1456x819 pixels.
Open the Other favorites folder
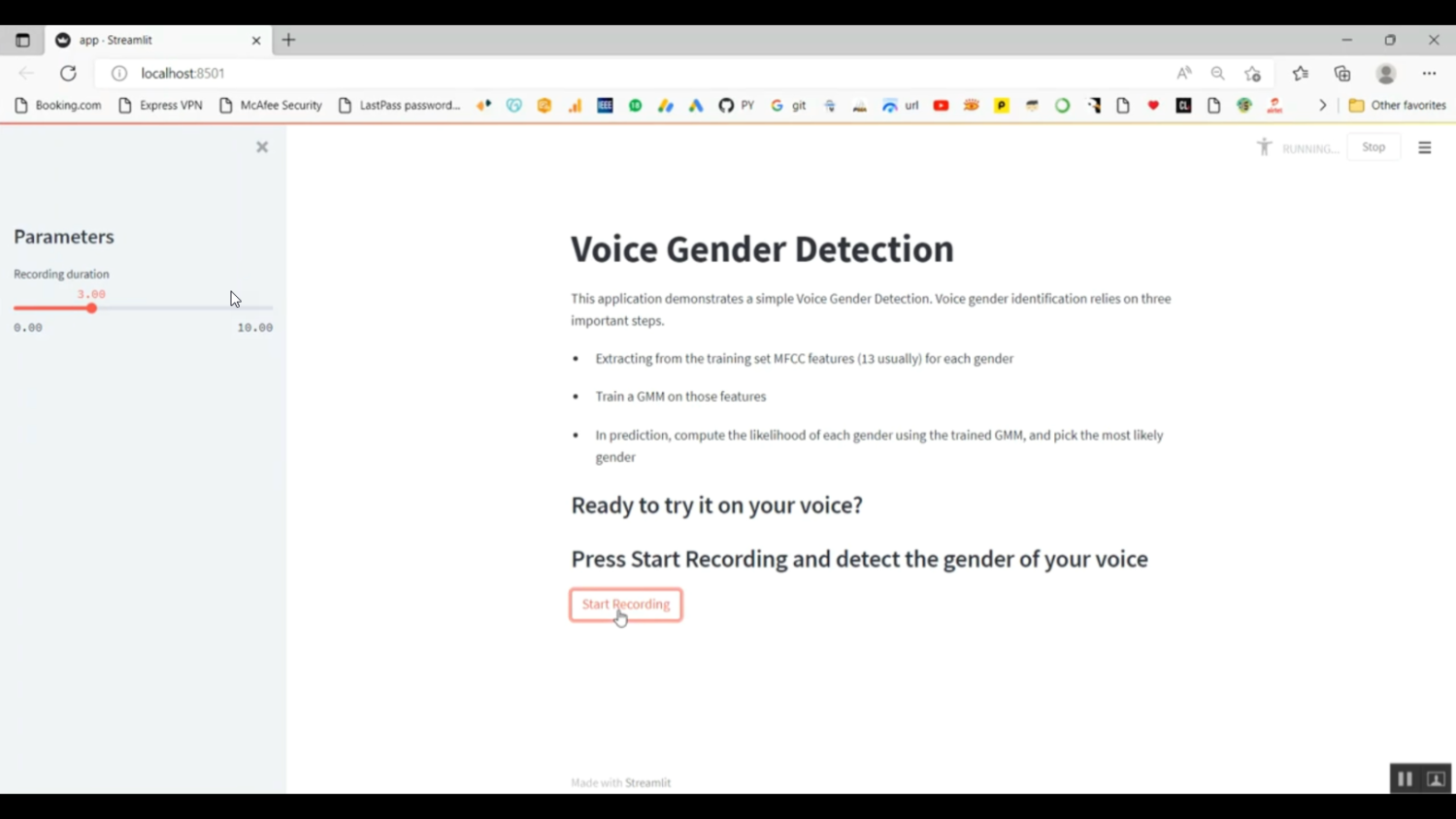click(1398, 105)
